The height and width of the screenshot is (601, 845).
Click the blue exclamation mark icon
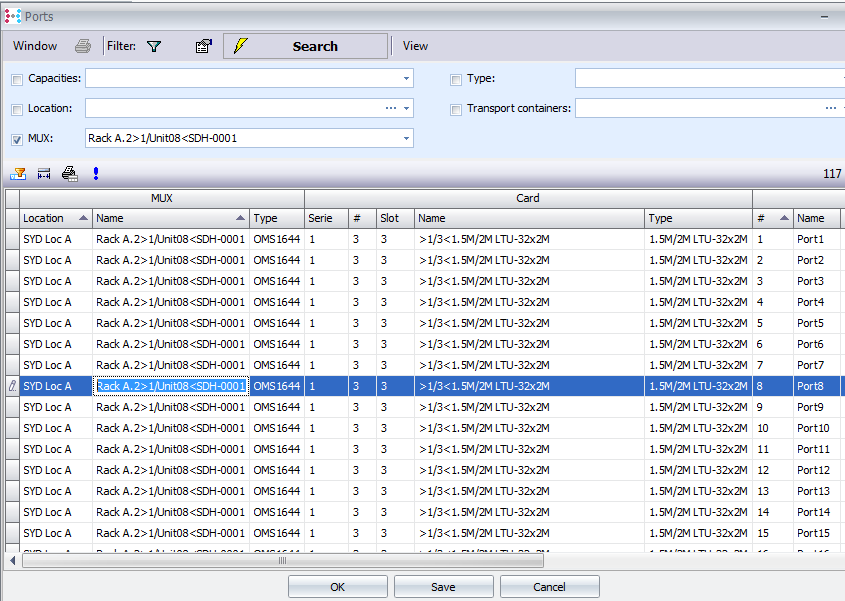point(96,174)
